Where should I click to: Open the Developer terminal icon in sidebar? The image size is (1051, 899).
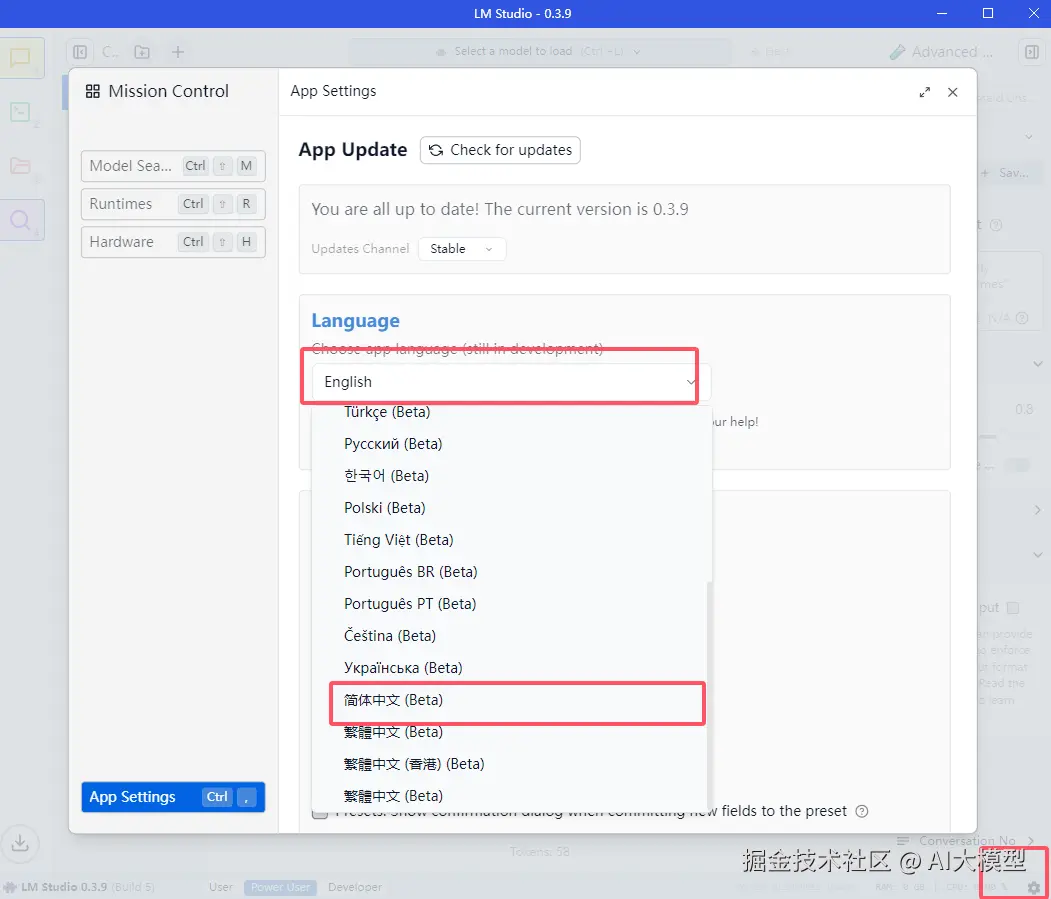point(21,112)
